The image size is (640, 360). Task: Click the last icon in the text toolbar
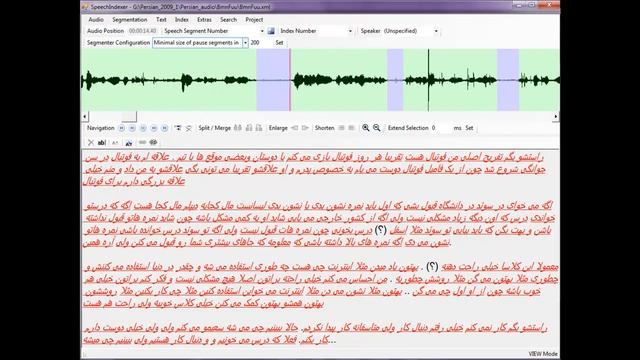pyautogui.click(x=153, y=142)
